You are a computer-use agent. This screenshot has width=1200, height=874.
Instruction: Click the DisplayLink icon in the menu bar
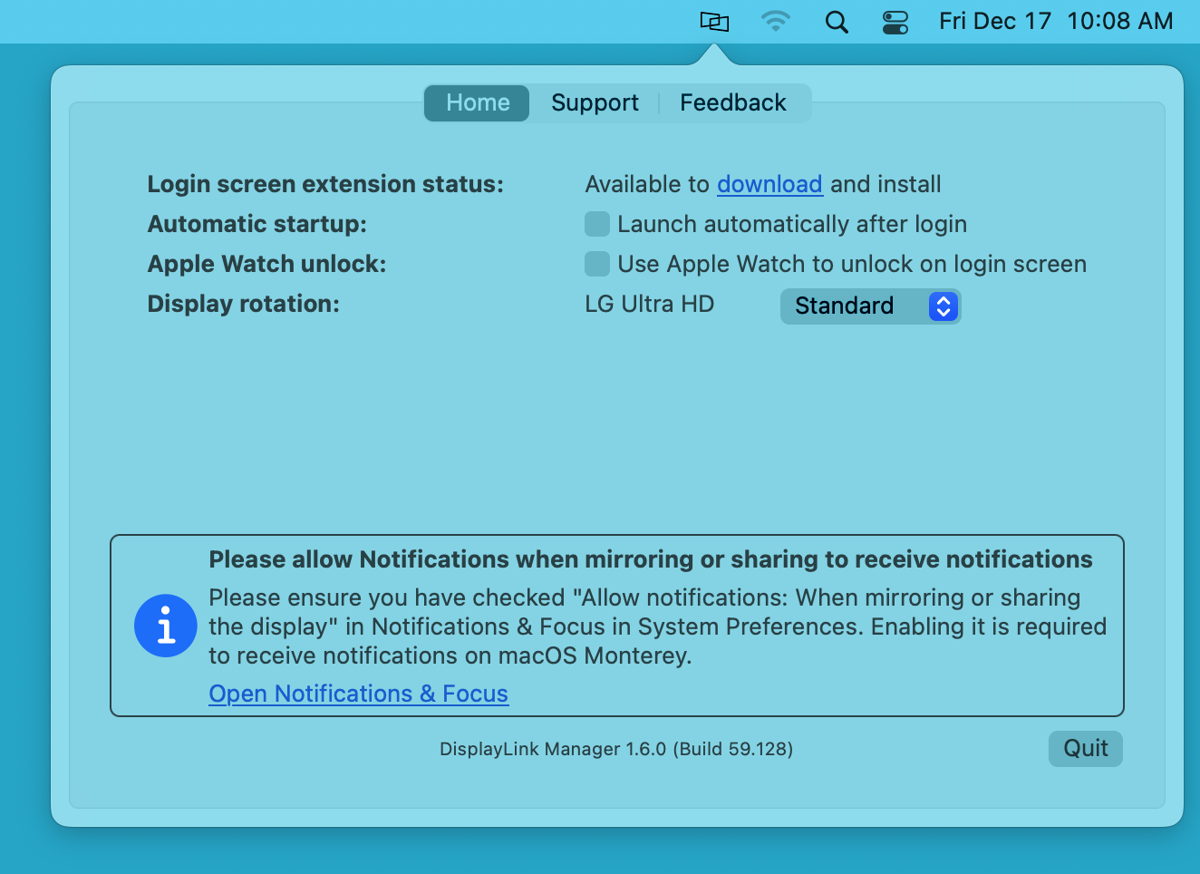[x=714, y=21]
